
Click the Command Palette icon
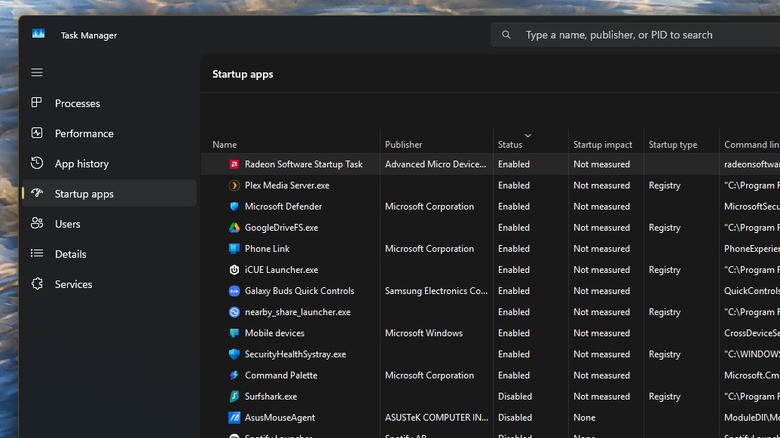(234, 375)
